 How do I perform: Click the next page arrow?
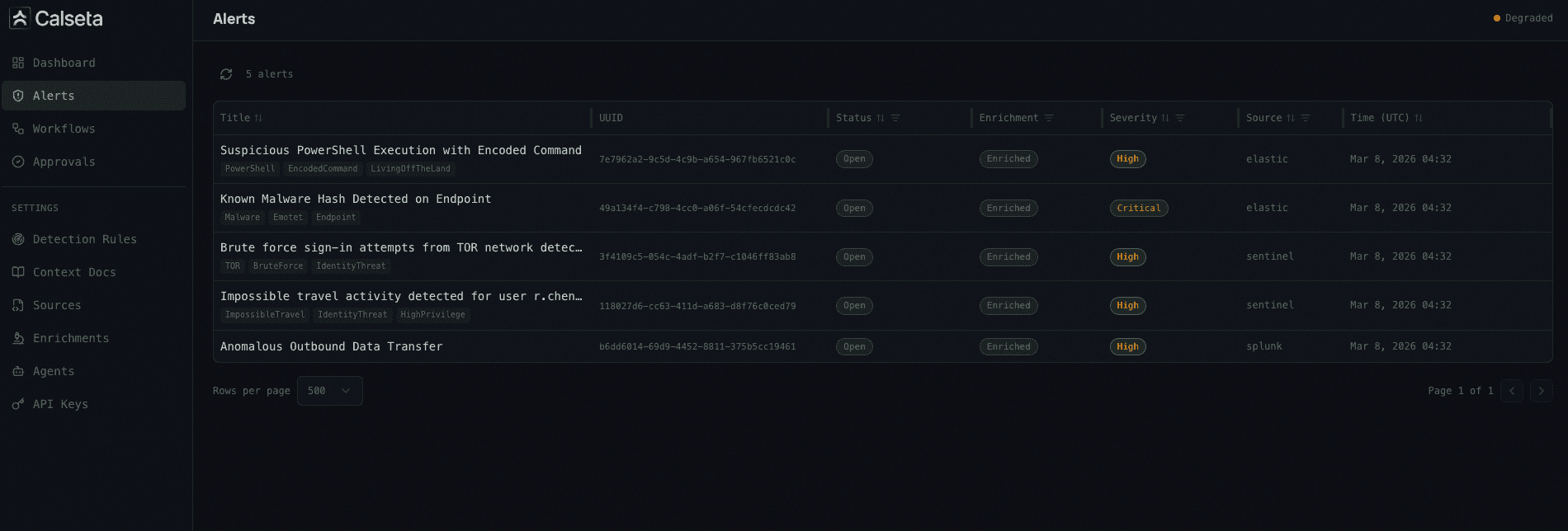click(1541, 391)
